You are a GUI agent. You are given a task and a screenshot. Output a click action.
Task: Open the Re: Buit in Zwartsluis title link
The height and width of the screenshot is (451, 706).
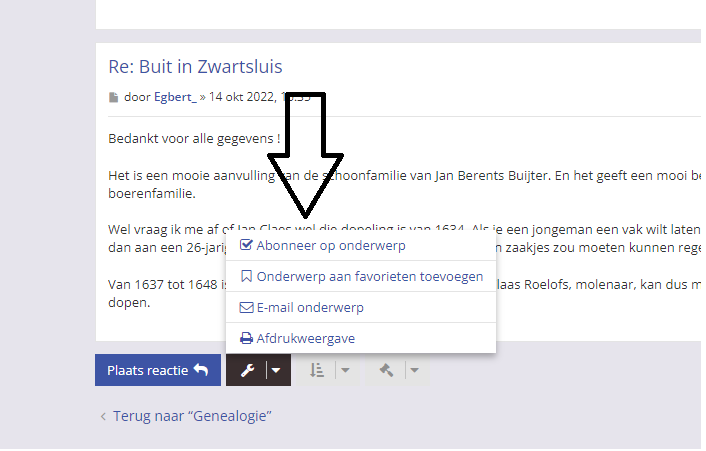(195, 67)
